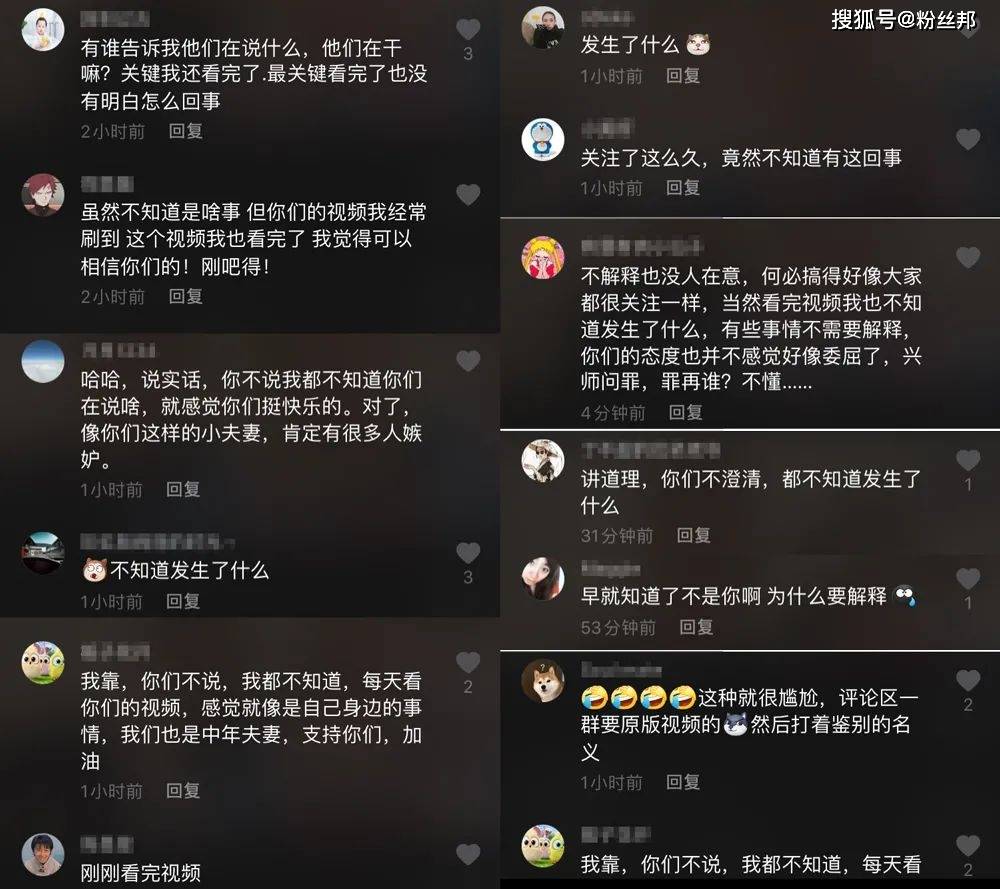The image size is (1000, 889).
Task: Open the Shiba Inu dog avatar profile
Action: point(543,680)
